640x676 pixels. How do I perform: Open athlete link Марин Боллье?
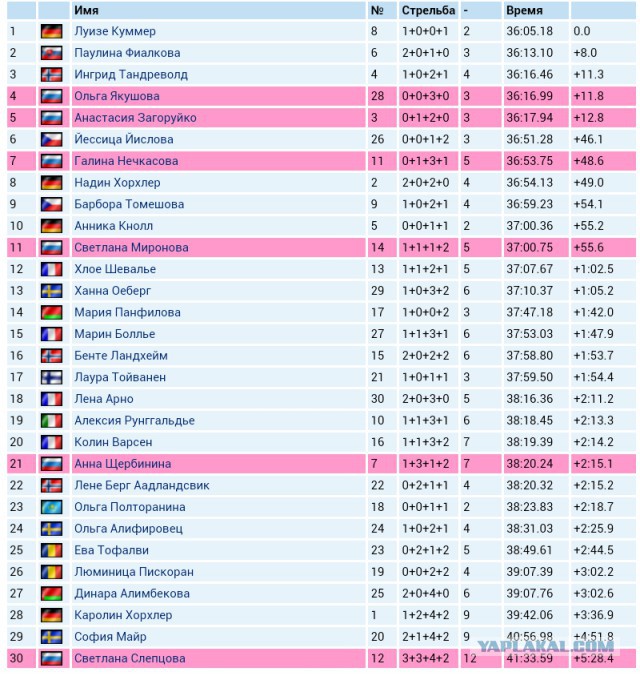coord(115,334)
